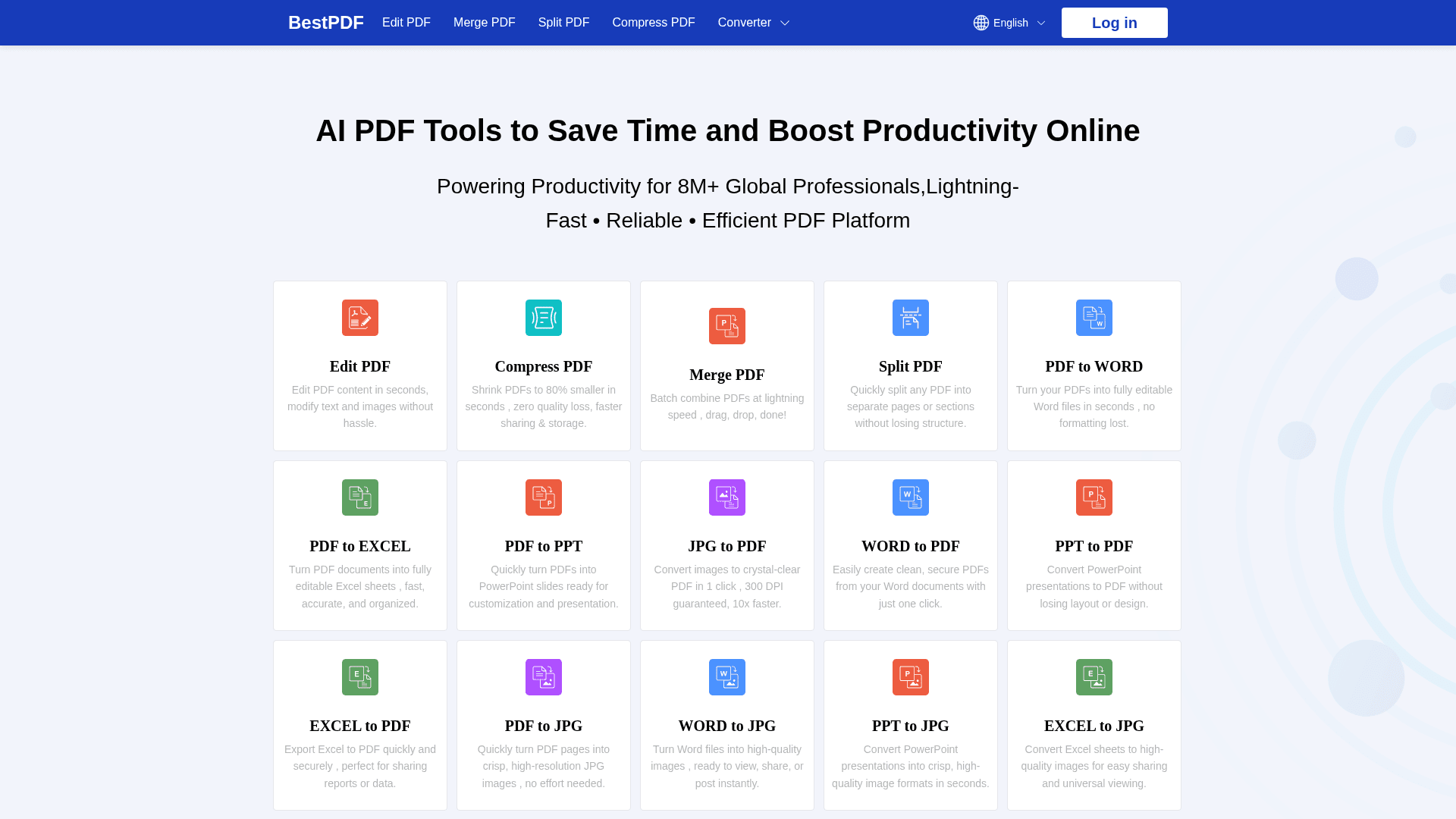Click the PDF to WORD conversion icon
Viewport: 1456px width, 819px height.
(x=1094, y=318)
